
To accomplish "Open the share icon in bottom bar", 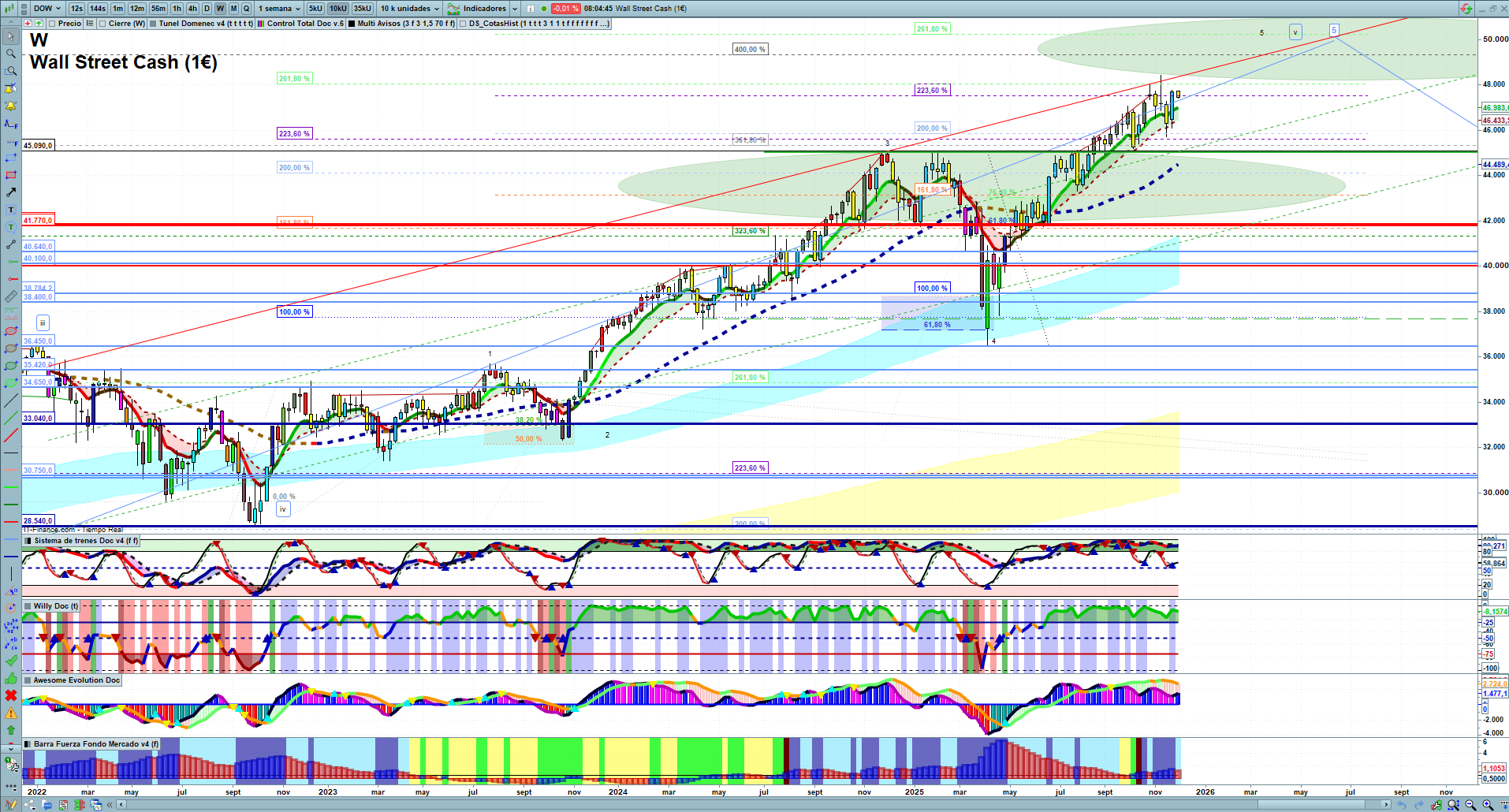I will click(x=30, y=805).
